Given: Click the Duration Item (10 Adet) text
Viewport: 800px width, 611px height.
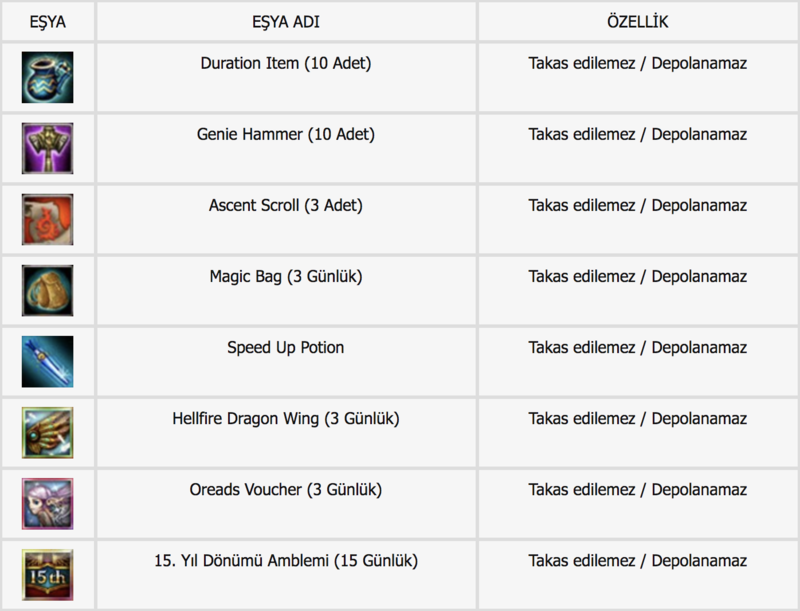Looking at the screenshot, I should pos(286,63).
